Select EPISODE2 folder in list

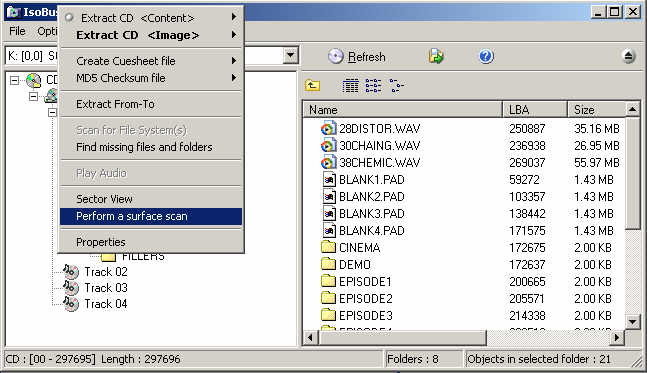366,298
